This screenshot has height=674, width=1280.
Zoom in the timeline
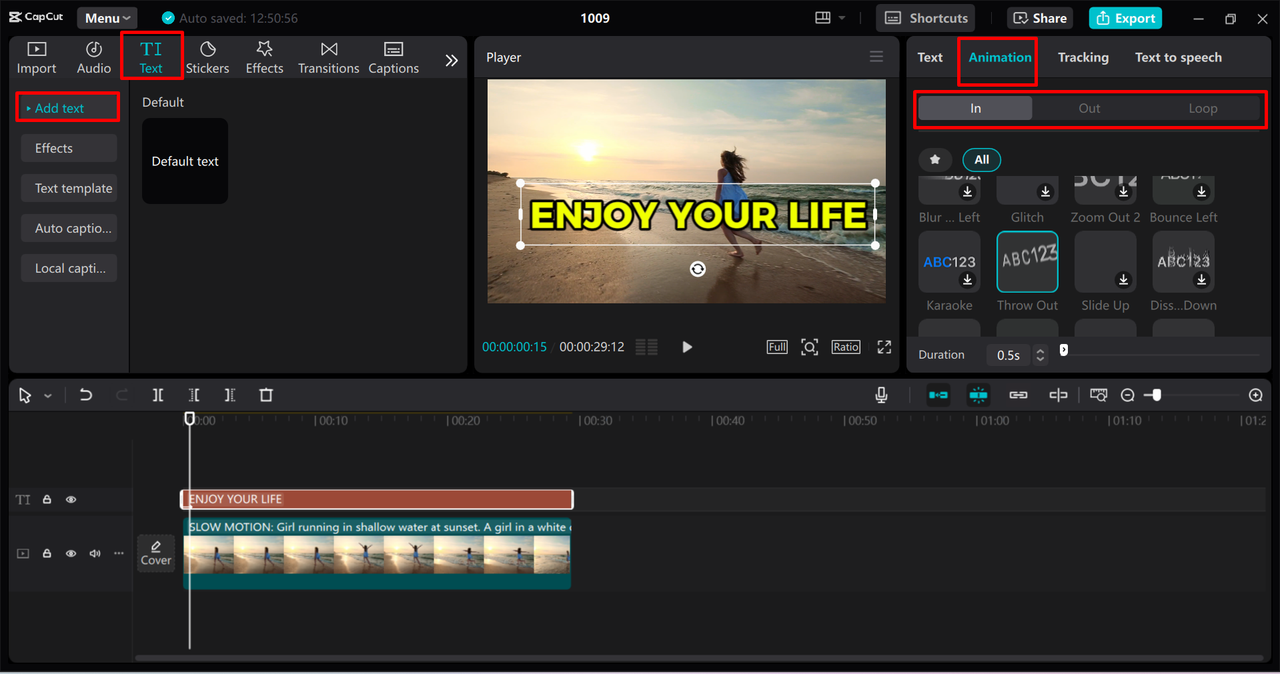click(x=1256, y=396)
